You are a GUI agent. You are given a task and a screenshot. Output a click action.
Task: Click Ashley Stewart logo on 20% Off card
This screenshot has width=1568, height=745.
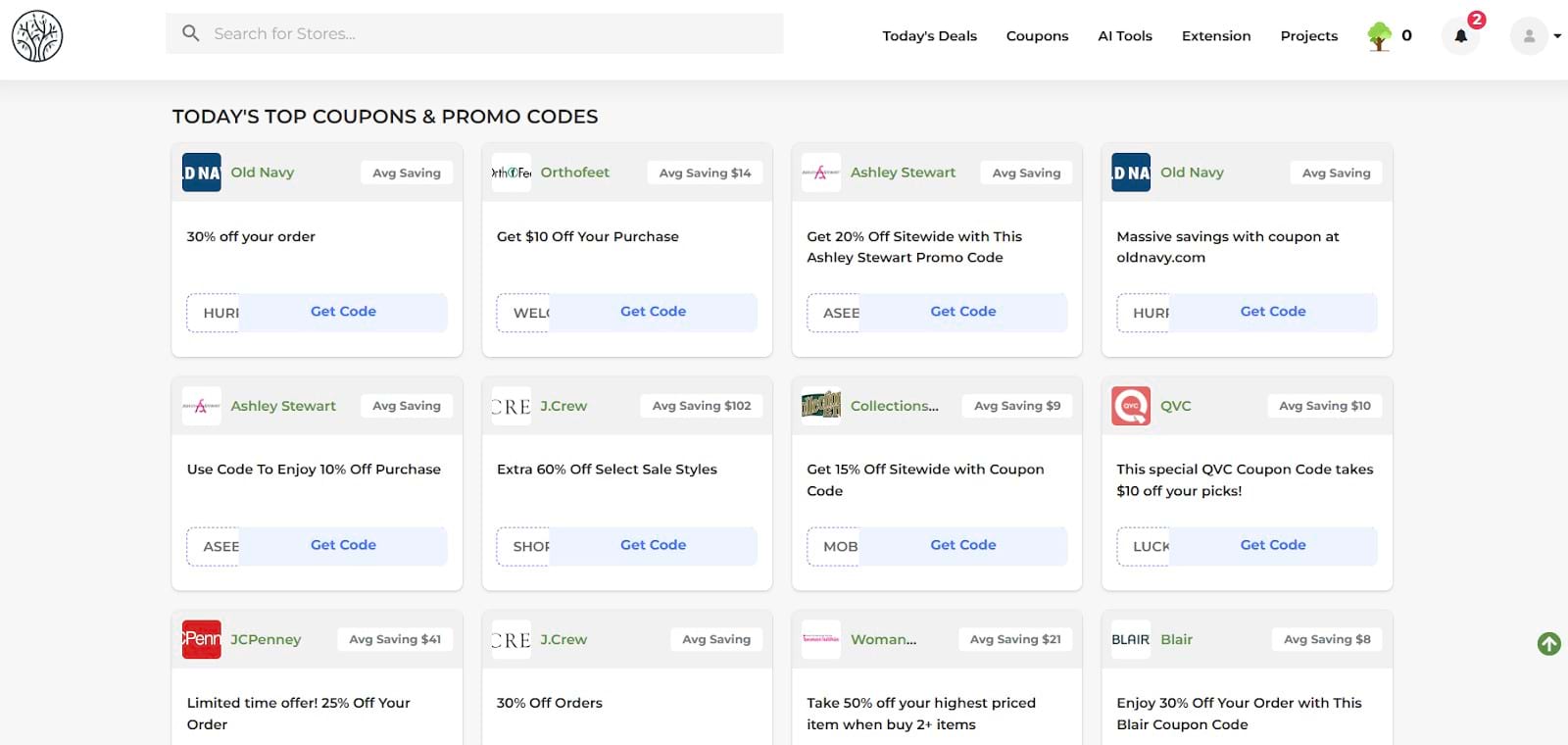821,173
